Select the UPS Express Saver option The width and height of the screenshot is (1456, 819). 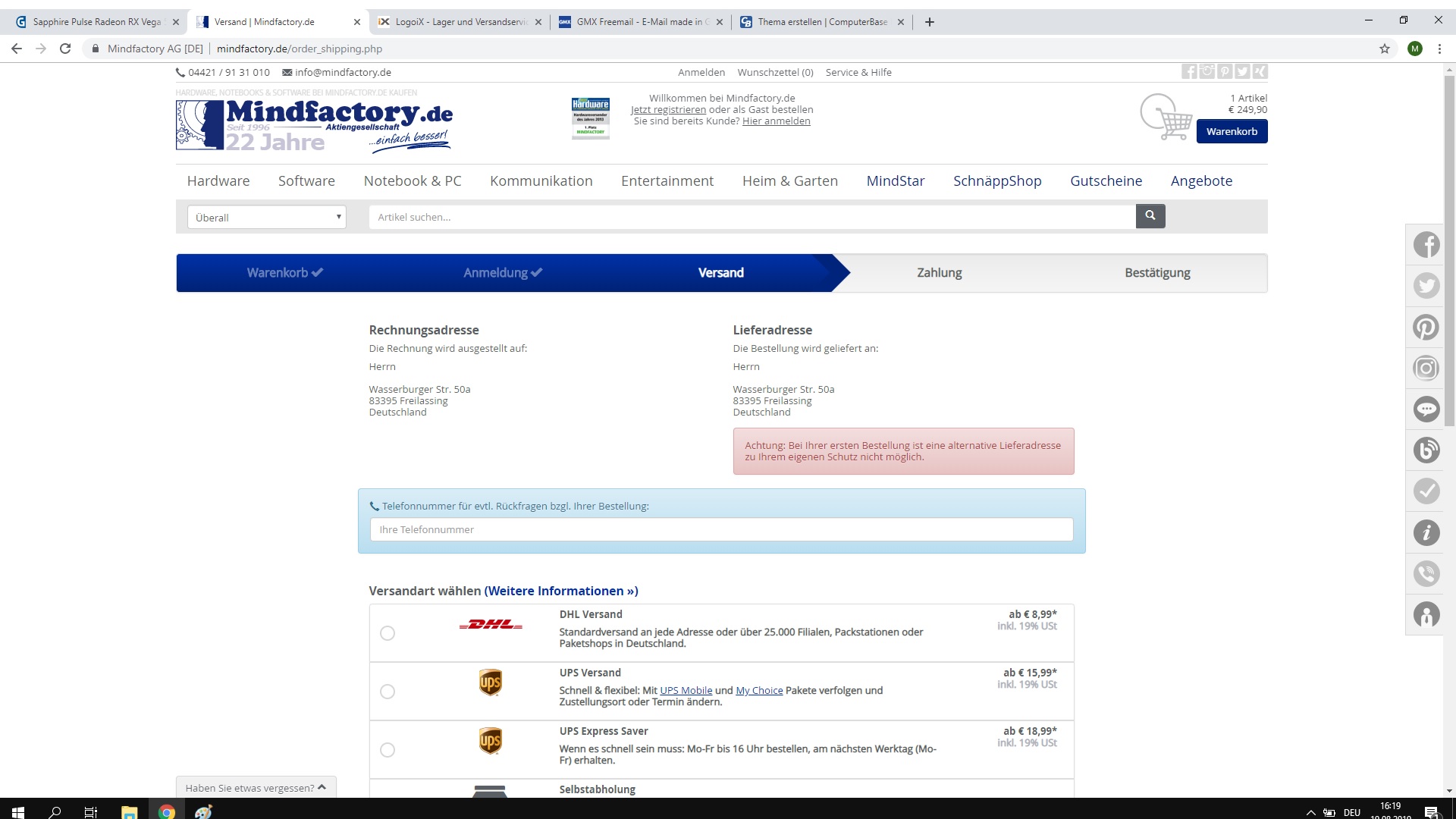pos(388,750)
